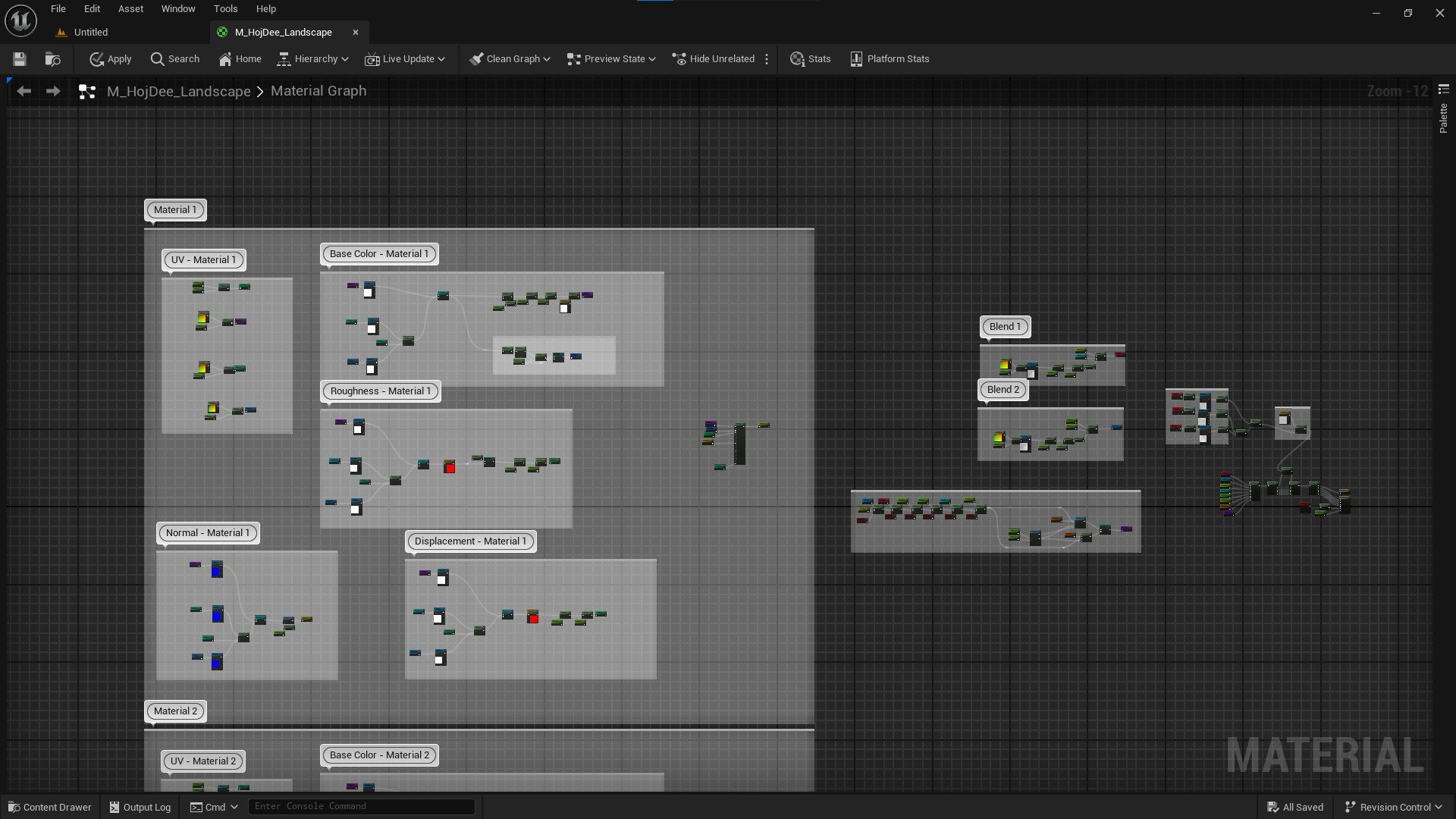Click the Apply material button
This screenshot has height=819, width=1456.
tap(110, 59)
